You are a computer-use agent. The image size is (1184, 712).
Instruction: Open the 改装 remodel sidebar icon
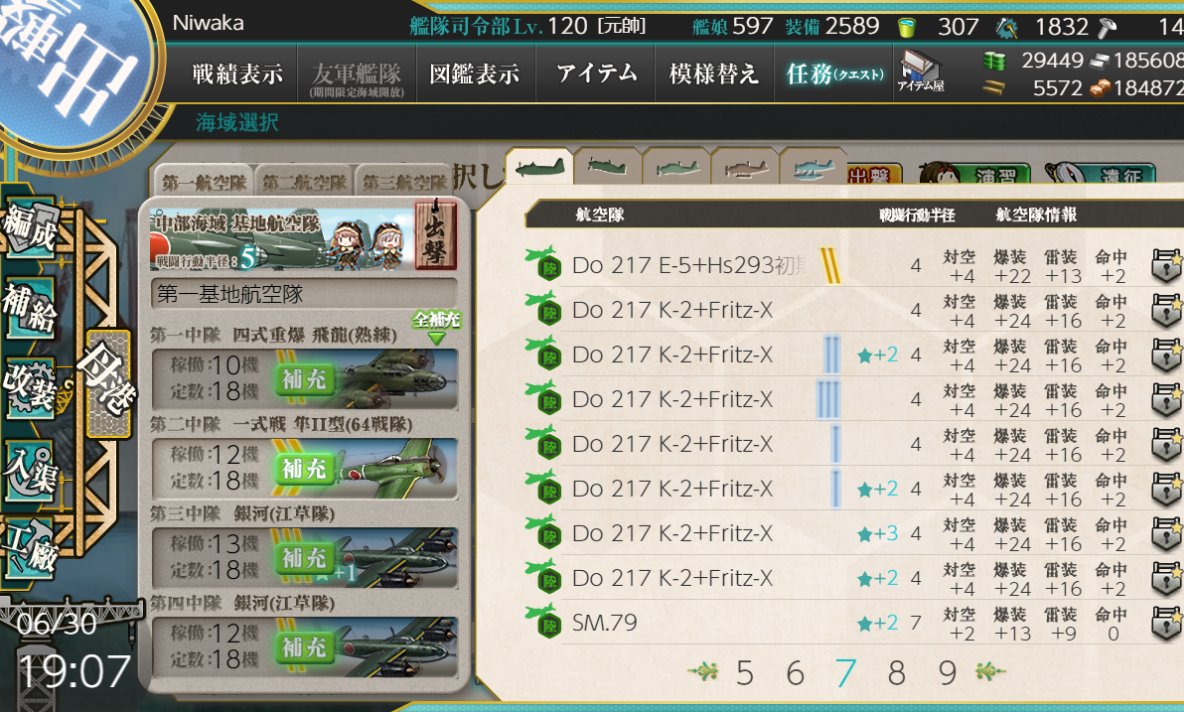pyautogui.click(x=30, y=388)
